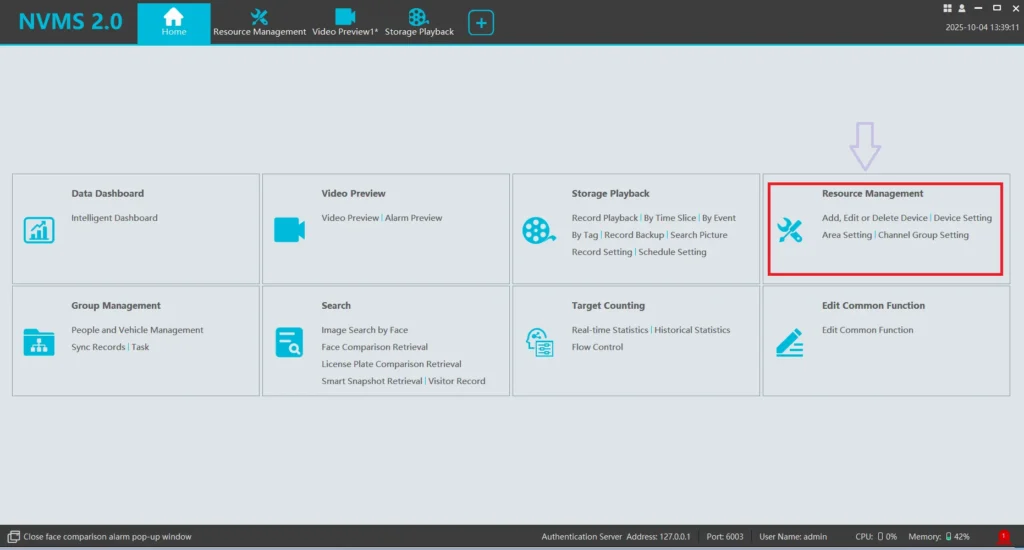Click the red alarm notification badge
Viewport: 1024px width, 550px height.
pos(1003,537)
